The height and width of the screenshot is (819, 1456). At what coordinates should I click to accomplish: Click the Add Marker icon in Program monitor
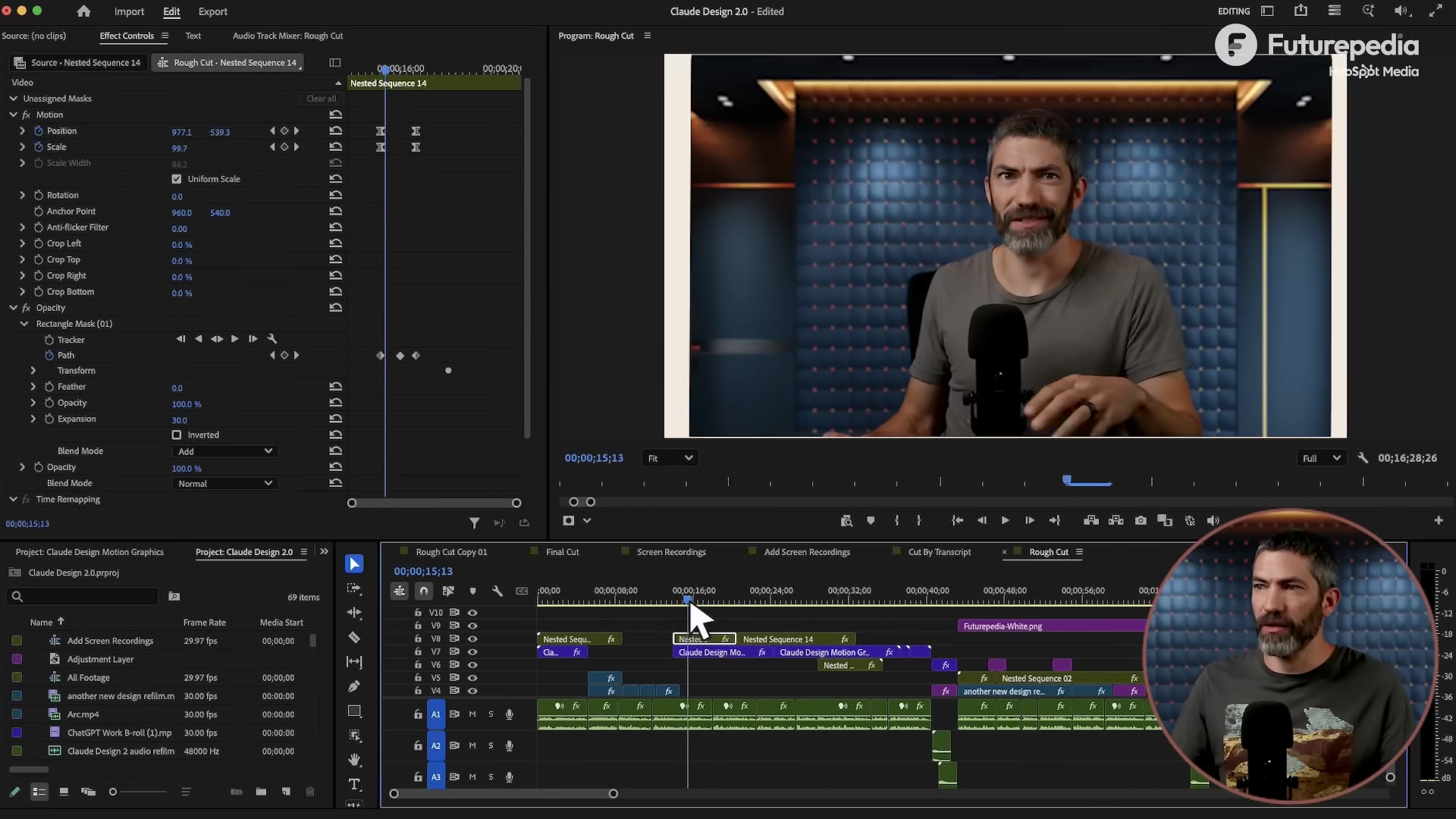coord(871,520)
